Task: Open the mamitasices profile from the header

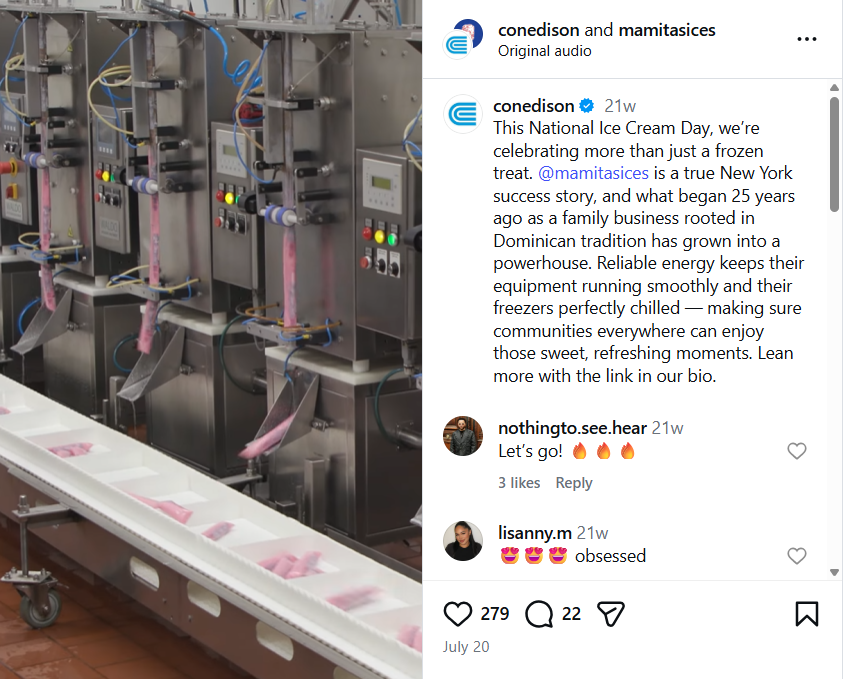Action: (667, 30)
